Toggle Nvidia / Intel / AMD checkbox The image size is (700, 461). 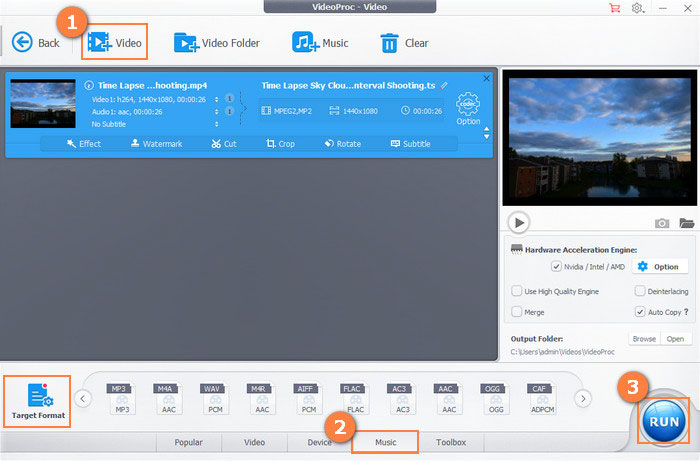[556, 266]
